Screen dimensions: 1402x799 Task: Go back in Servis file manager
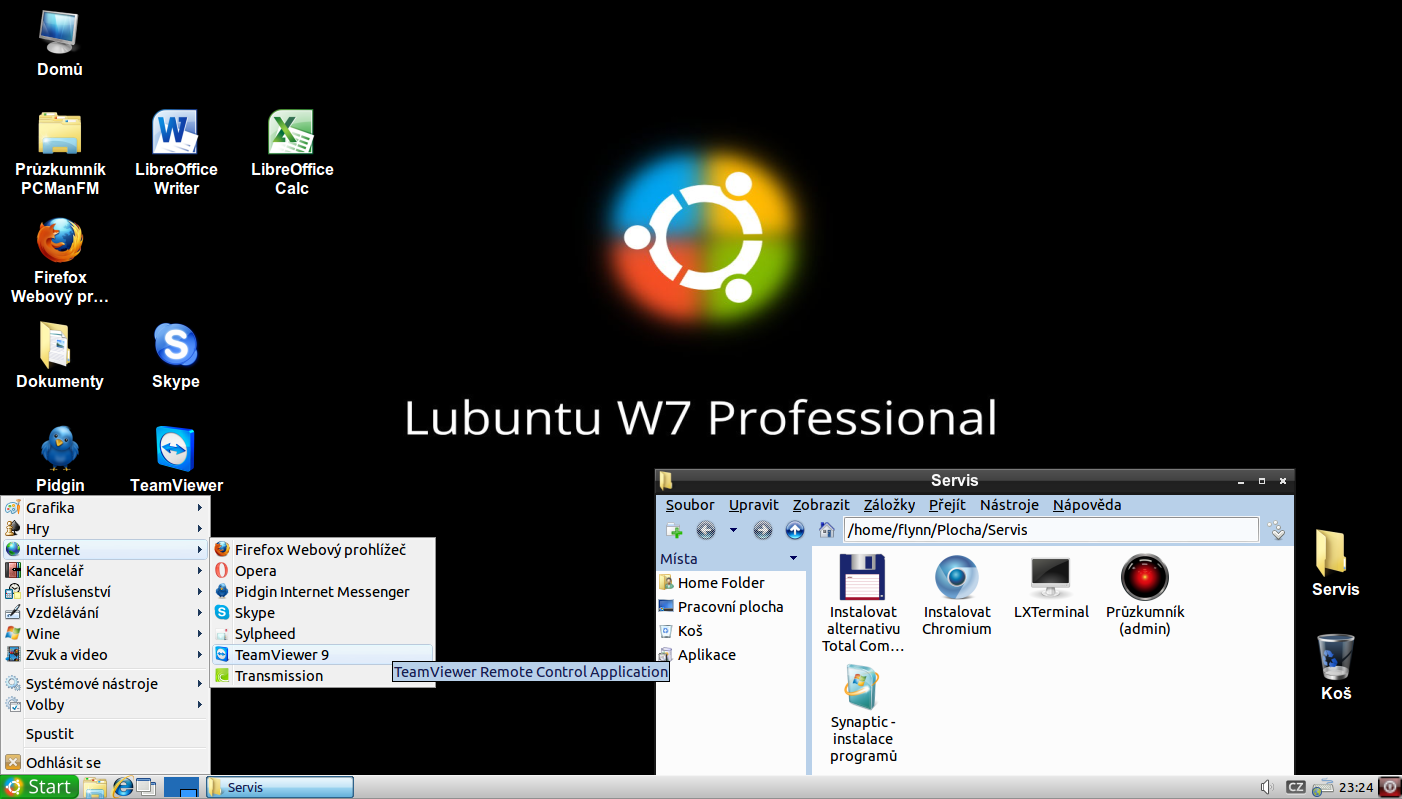(x=706, y=530)
